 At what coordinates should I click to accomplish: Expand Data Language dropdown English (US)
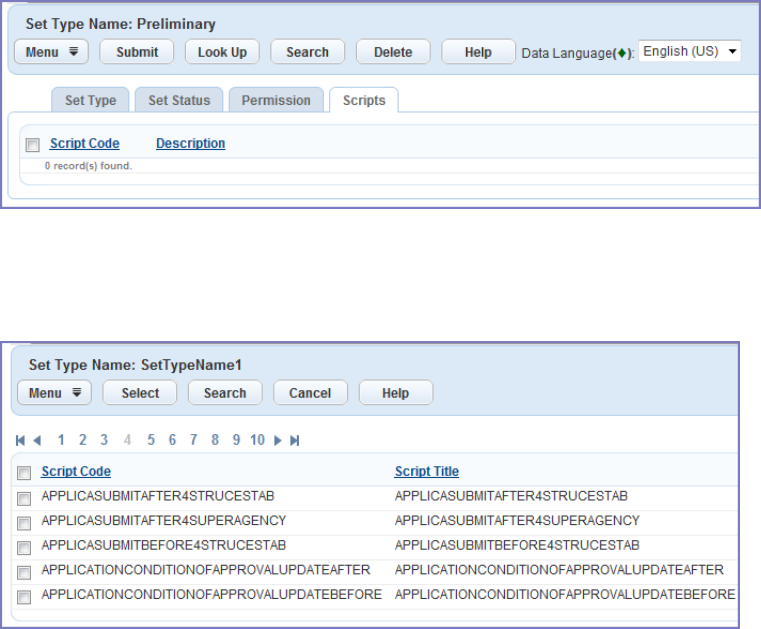[690, 51]
